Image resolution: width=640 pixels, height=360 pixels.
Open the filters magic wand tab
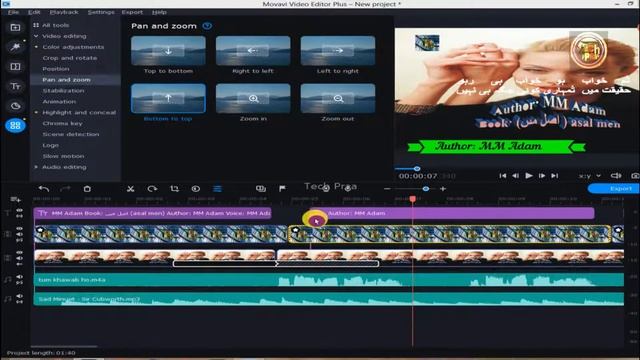(x=15, y=47)
